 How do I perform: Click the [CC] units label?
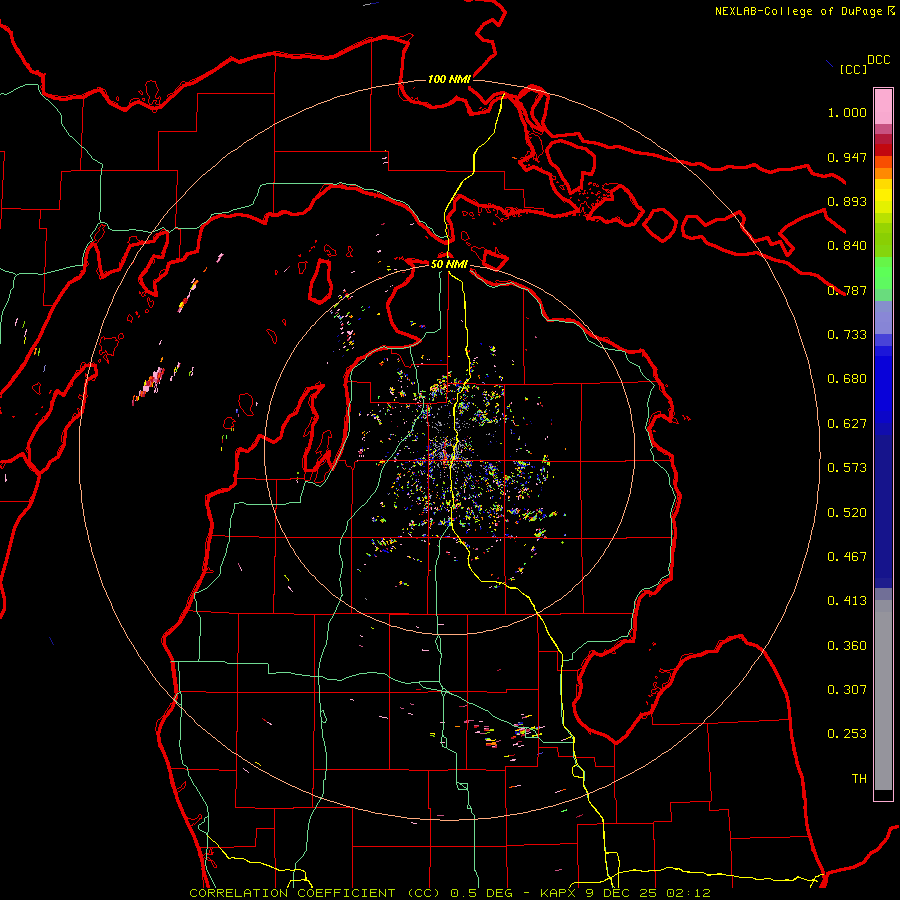tap(853, 69)
